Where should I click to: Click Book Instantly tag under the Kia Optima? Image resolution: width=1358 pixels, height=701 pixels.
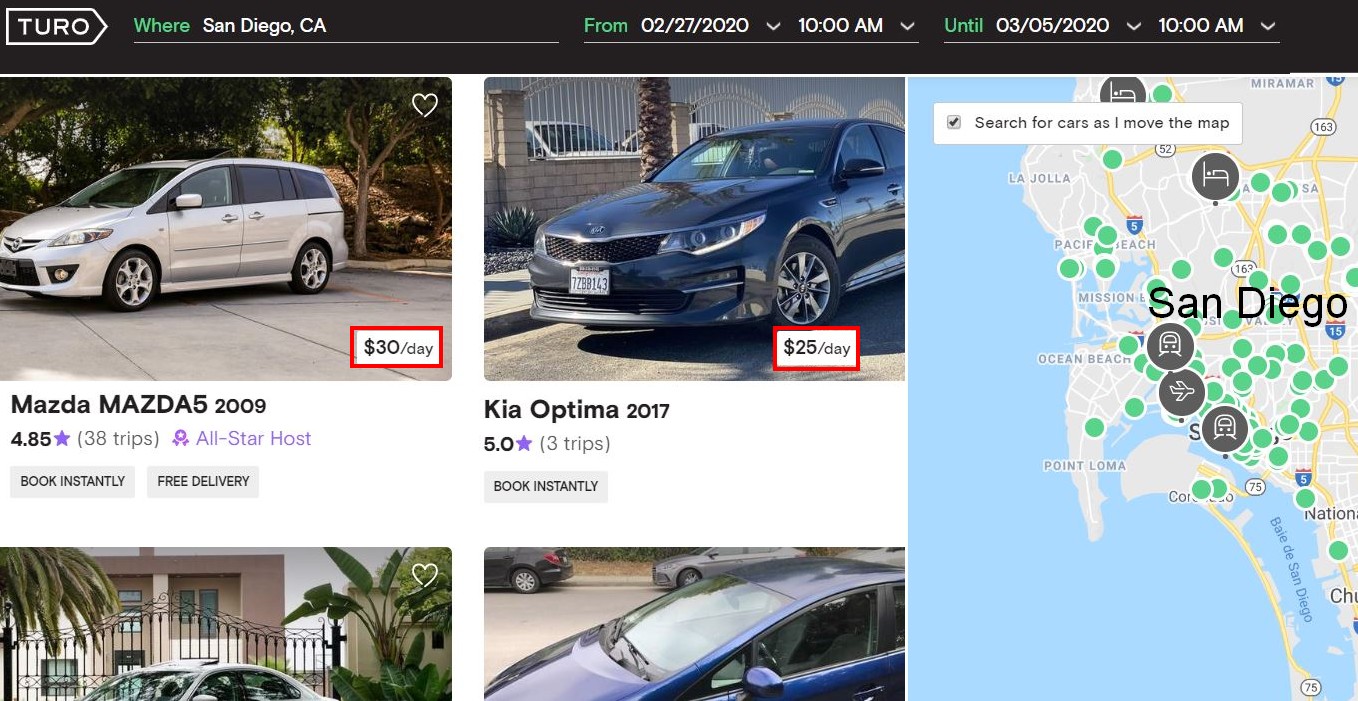tap(546, 486)
